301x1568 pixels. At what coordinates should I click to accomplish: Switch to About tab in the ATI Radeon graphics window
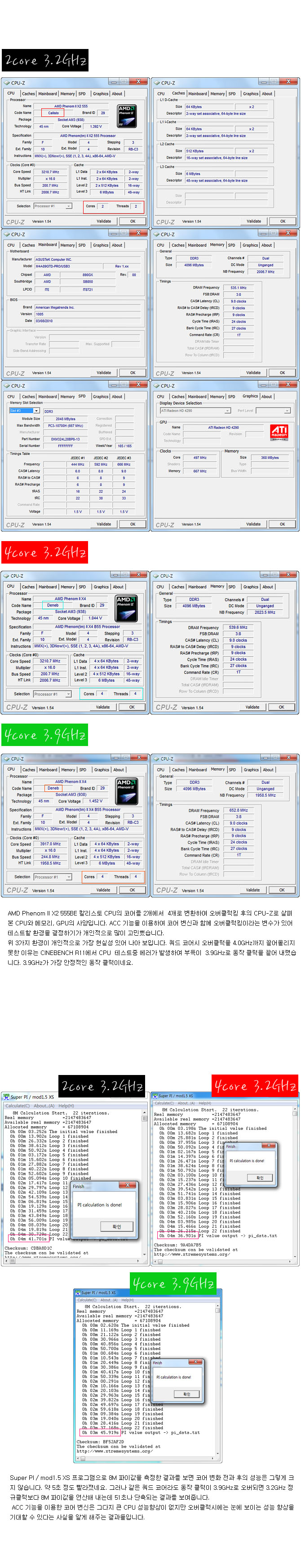[x=266, y=397]
